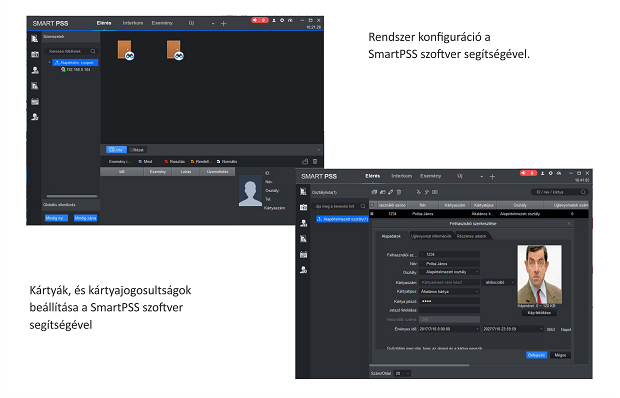Switch to Esemény tab in upper-left window
Screen dimensions: 620x398
162,23
